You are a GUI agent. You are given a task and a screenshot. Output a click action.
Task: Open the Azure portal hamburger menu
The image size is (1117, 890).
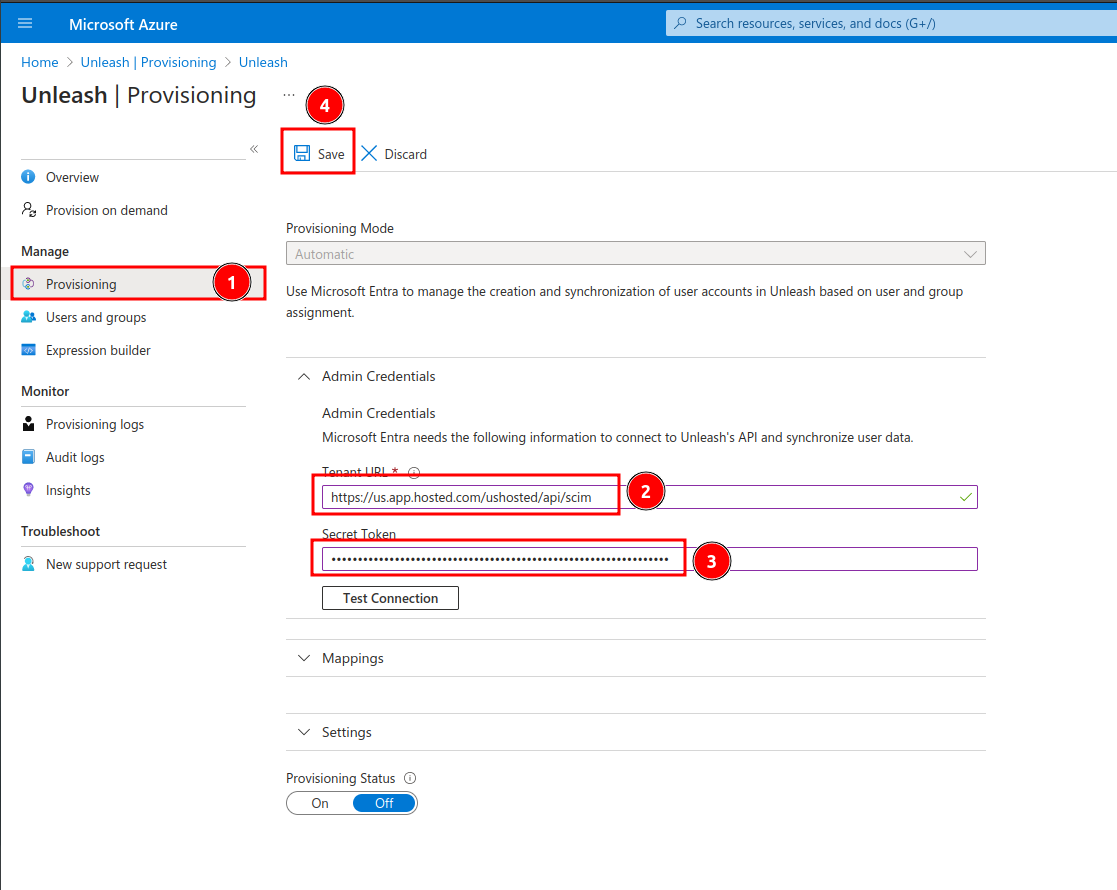(x=25, y=22)
